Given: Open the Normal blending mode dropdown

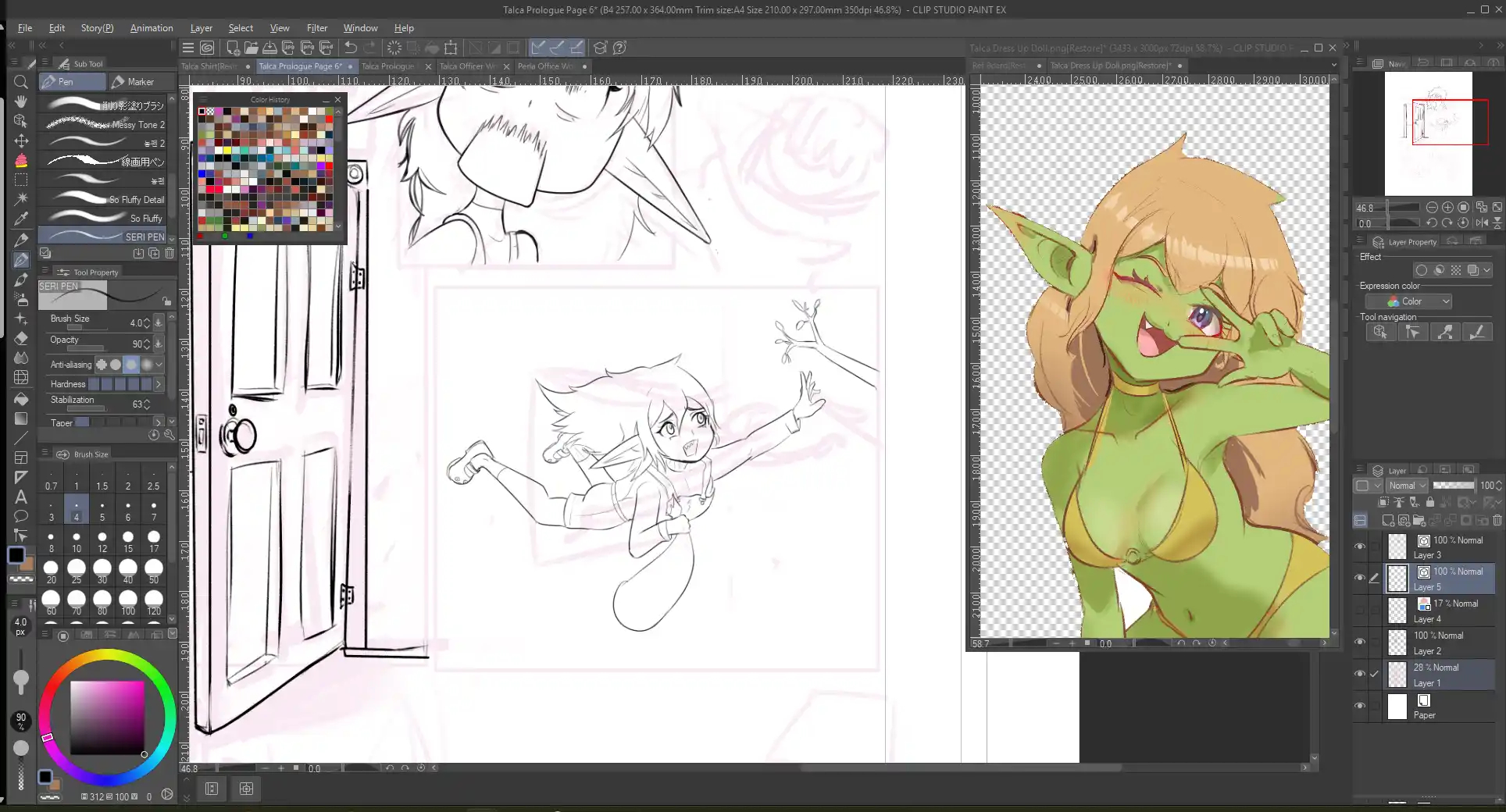Looking at the screenshot, I should (x=1408, y=486).
